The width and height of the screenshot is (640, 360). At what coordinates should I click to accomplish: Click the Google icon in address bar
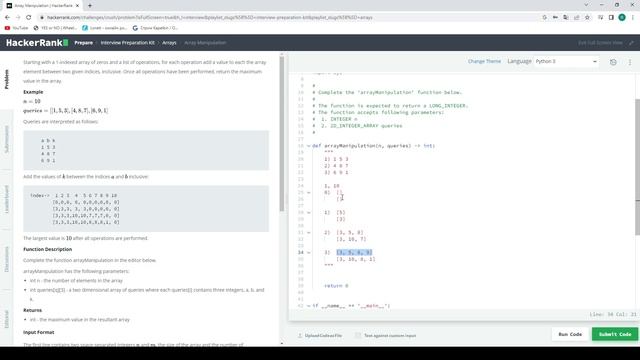544,18
